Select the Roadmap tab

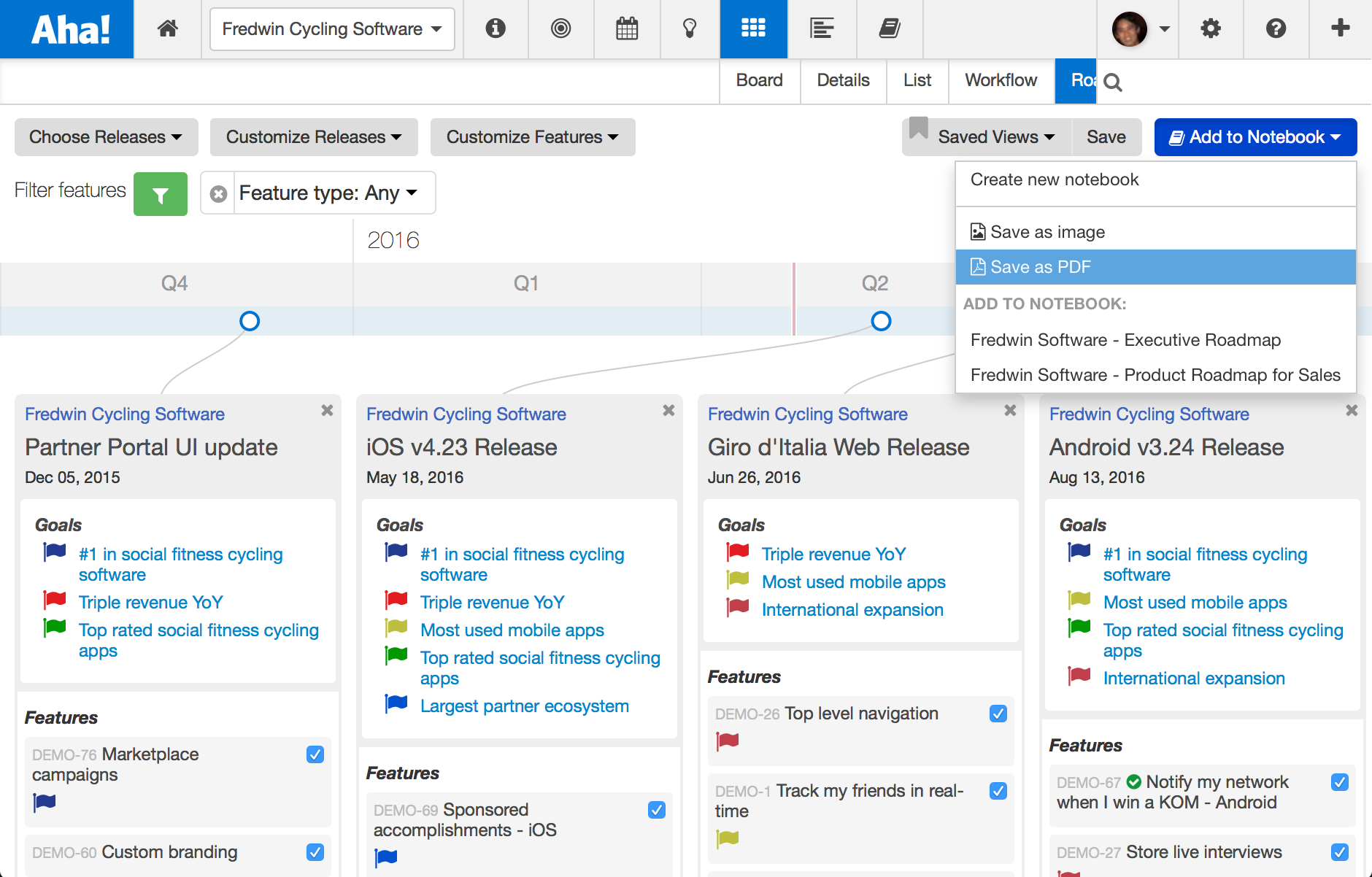1076,80
